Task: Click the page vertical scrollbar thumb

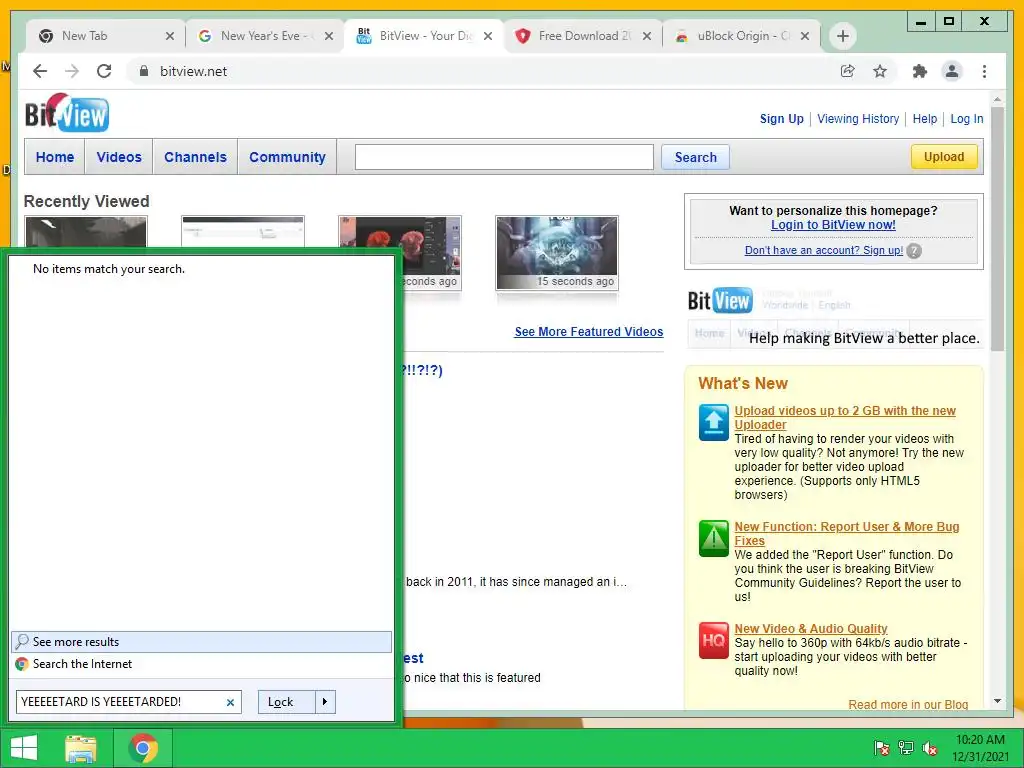Action: [x=997, y=229]
